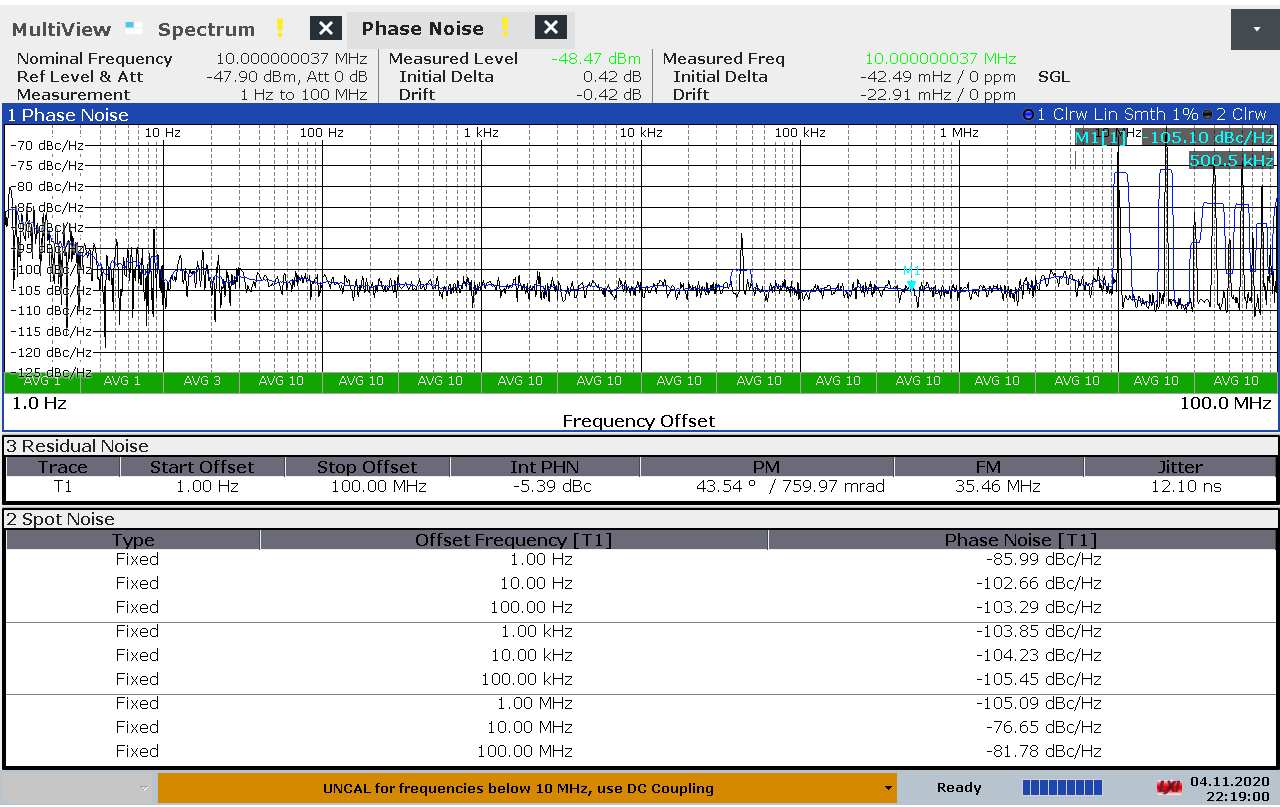The height and width of the screenshot is (807, 1280).
Task: Click the measurement progress bar
Action: click(1062, 787)
